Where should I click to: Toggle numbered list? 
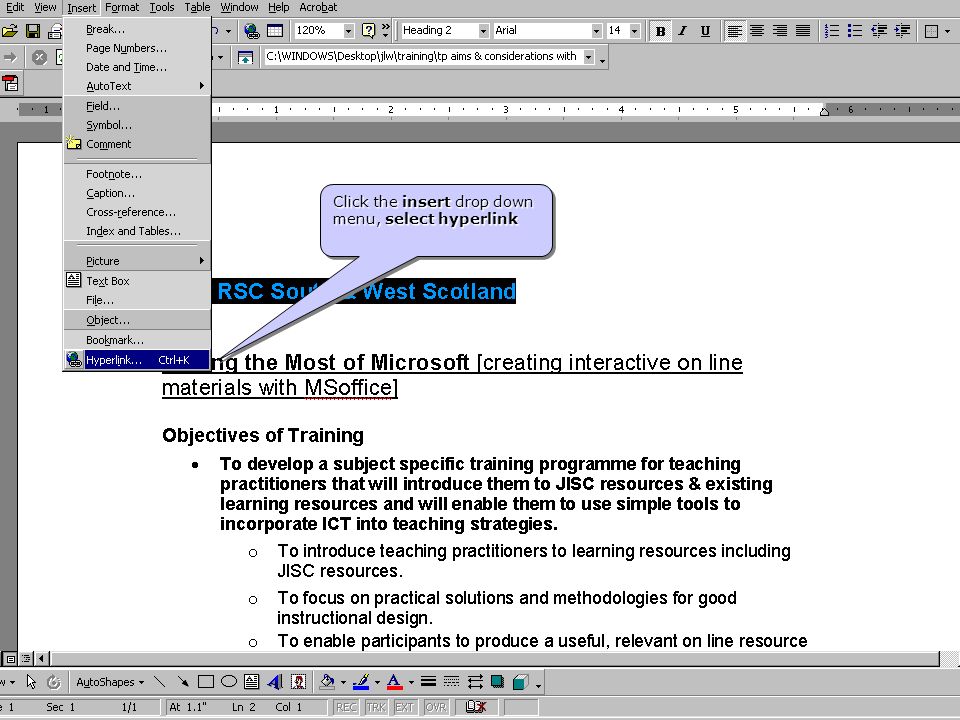[x=831, y=31]
